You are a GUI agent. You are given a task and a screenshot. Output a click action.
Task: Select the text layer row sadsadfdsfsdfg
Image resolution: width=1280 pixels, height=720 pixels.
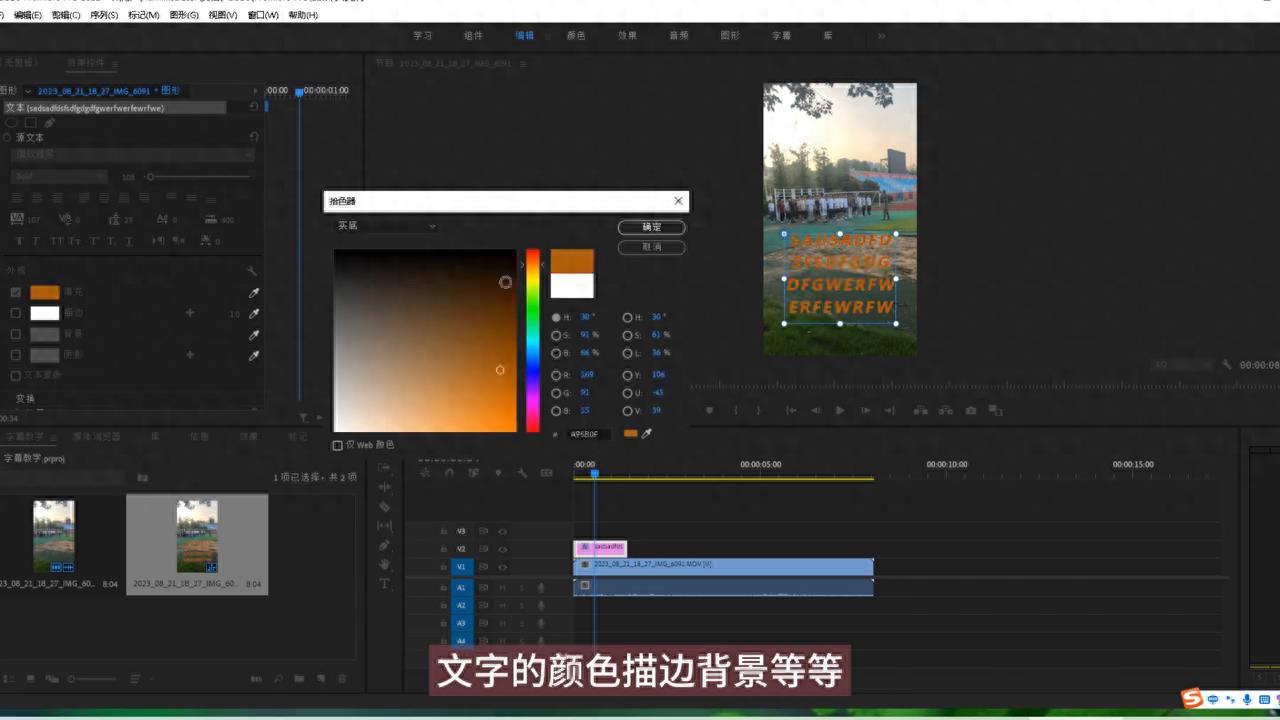[113, 107]
